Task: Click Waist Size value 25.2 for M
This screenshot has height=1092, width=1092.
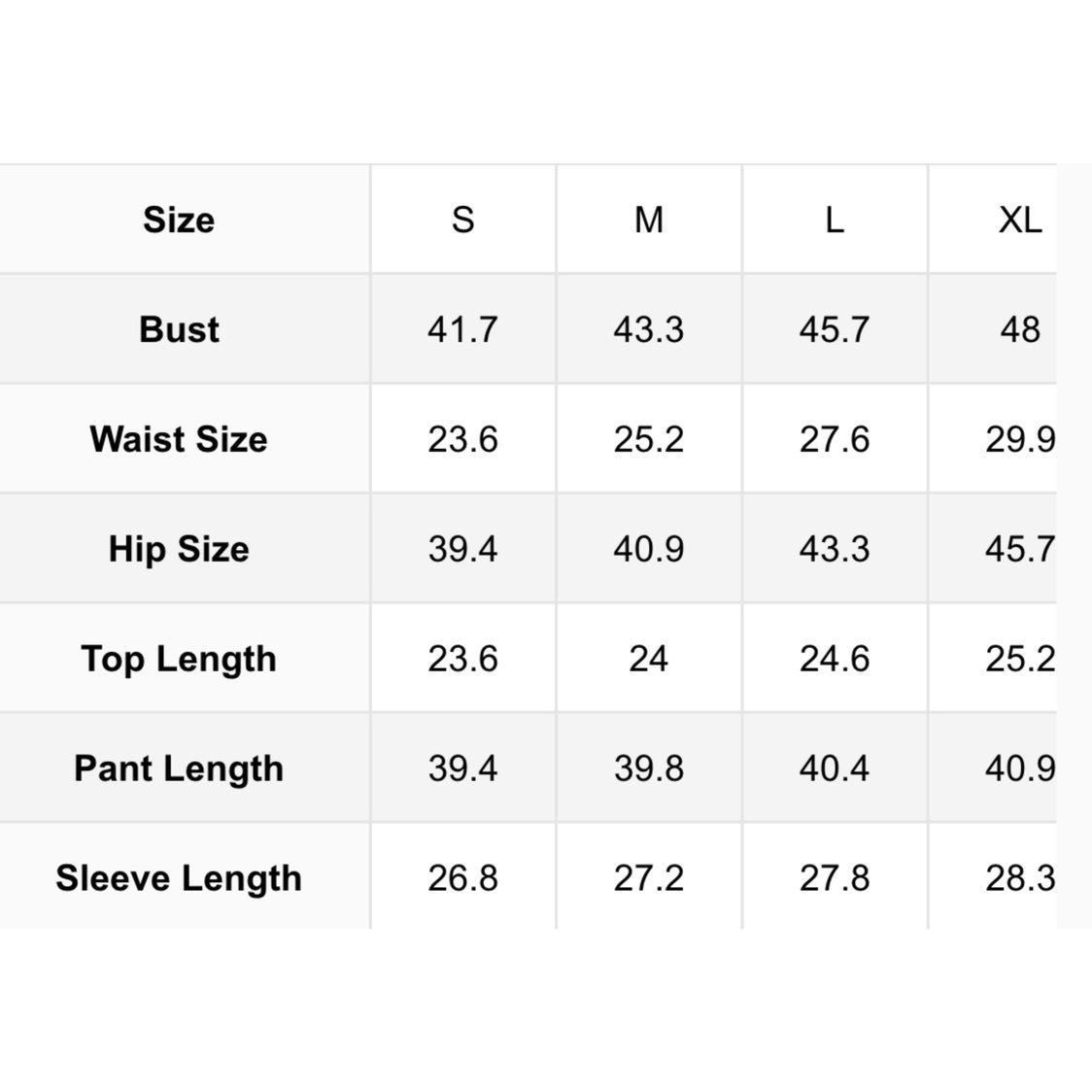Action: [649, 439]
